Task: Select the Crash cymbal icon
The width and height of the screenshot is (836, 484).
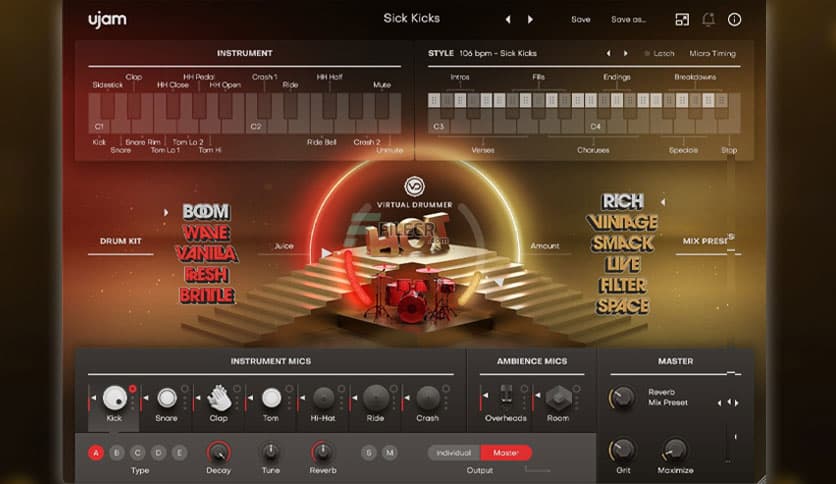Action: tap(428, 398)
